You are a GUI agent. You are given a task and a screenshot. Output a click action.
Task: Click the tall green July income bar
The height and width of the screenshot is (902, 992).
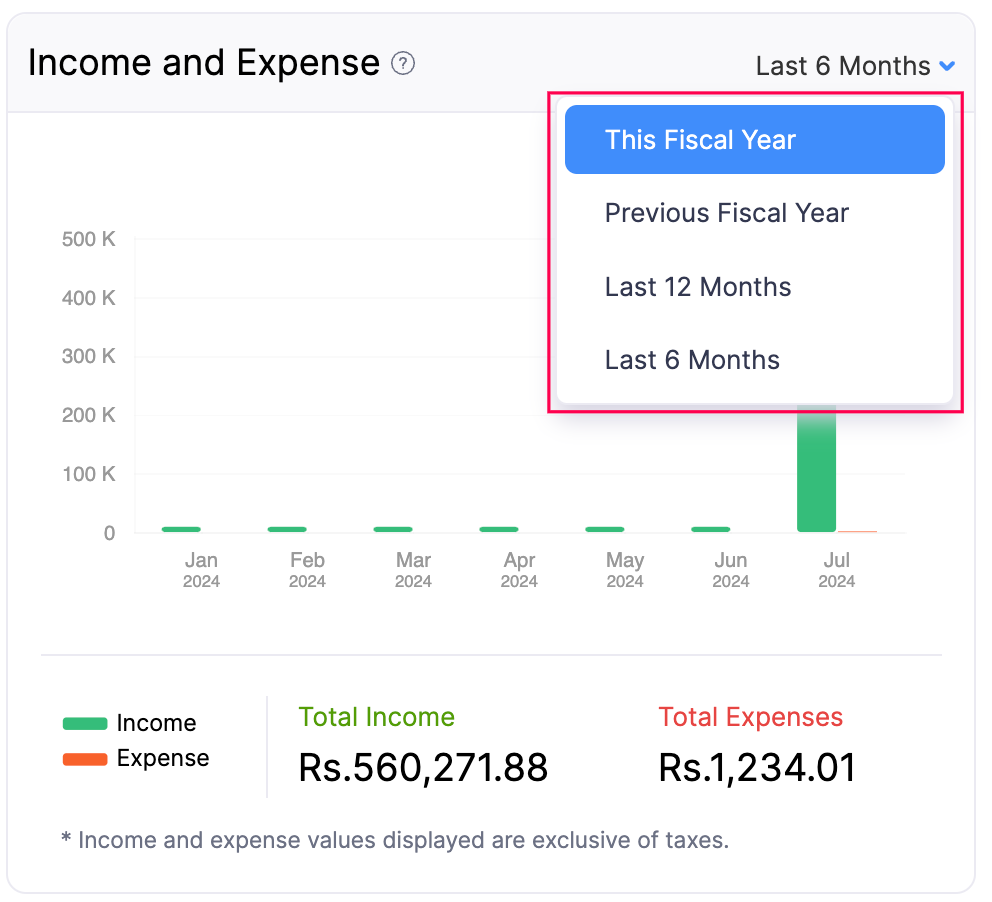tap(816, 470)
